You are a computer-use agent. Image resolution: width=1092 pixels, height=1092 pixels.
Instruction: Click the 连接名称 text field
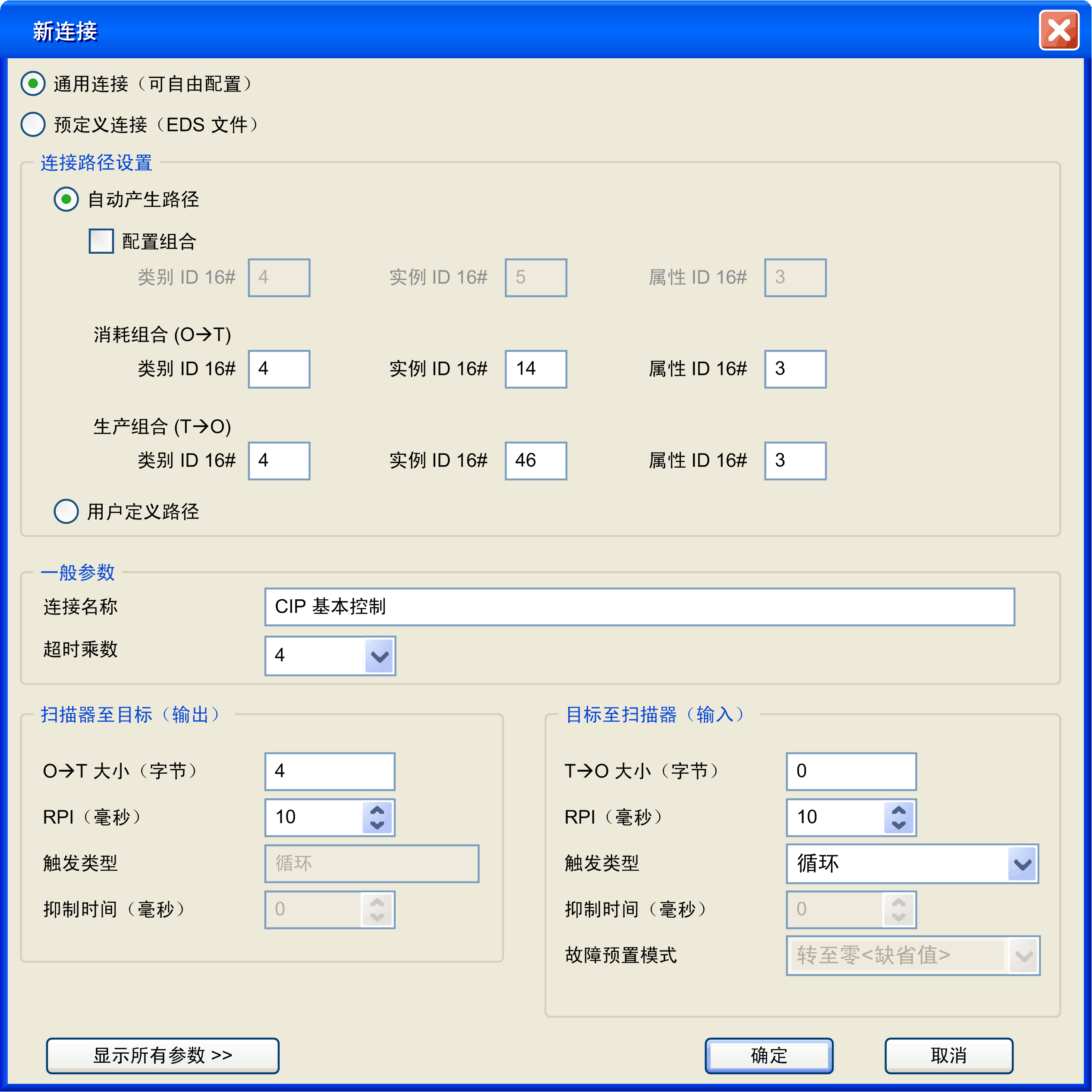[639, 607]
